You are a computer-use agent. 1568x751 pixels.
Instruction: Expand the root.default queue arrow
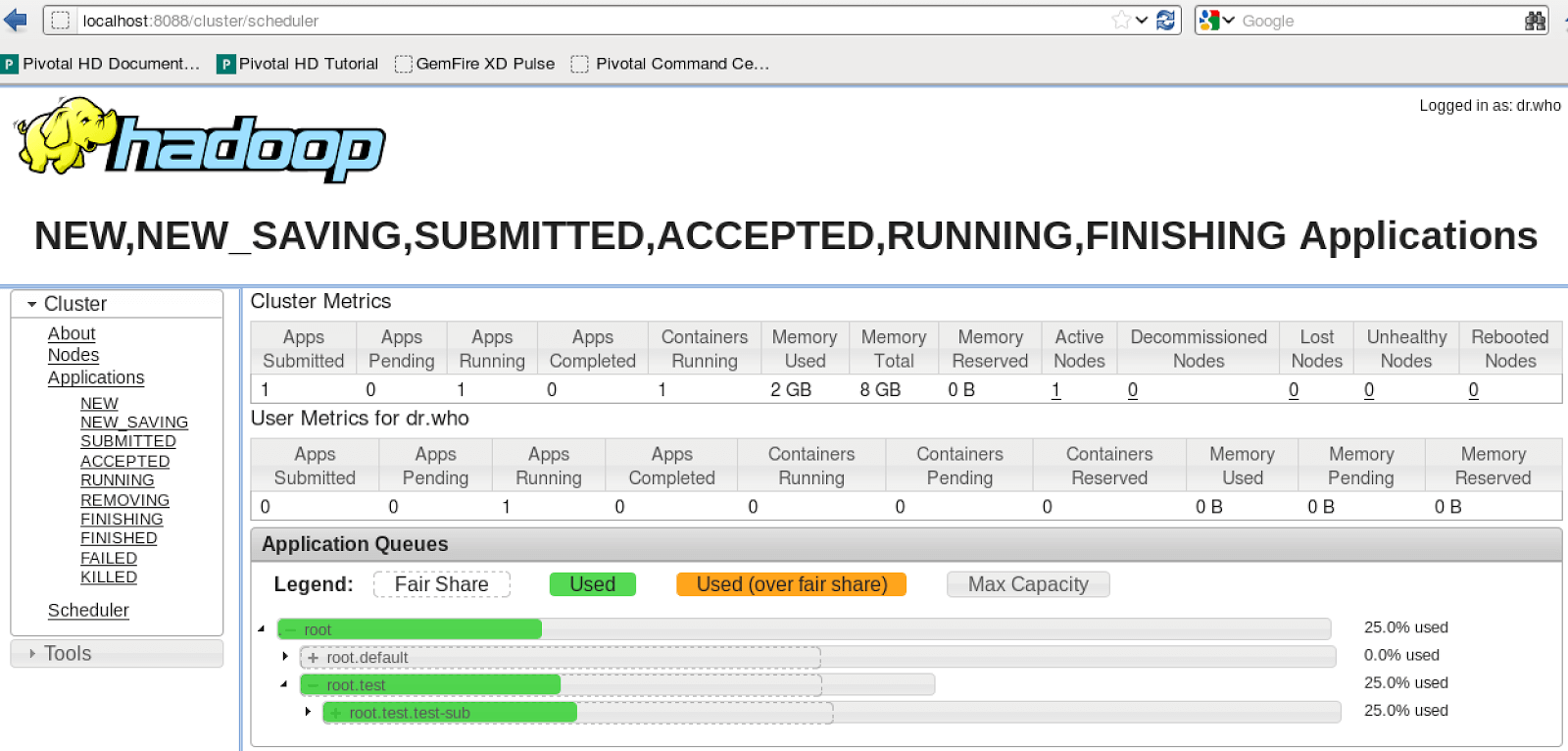(x=285, y=656)
